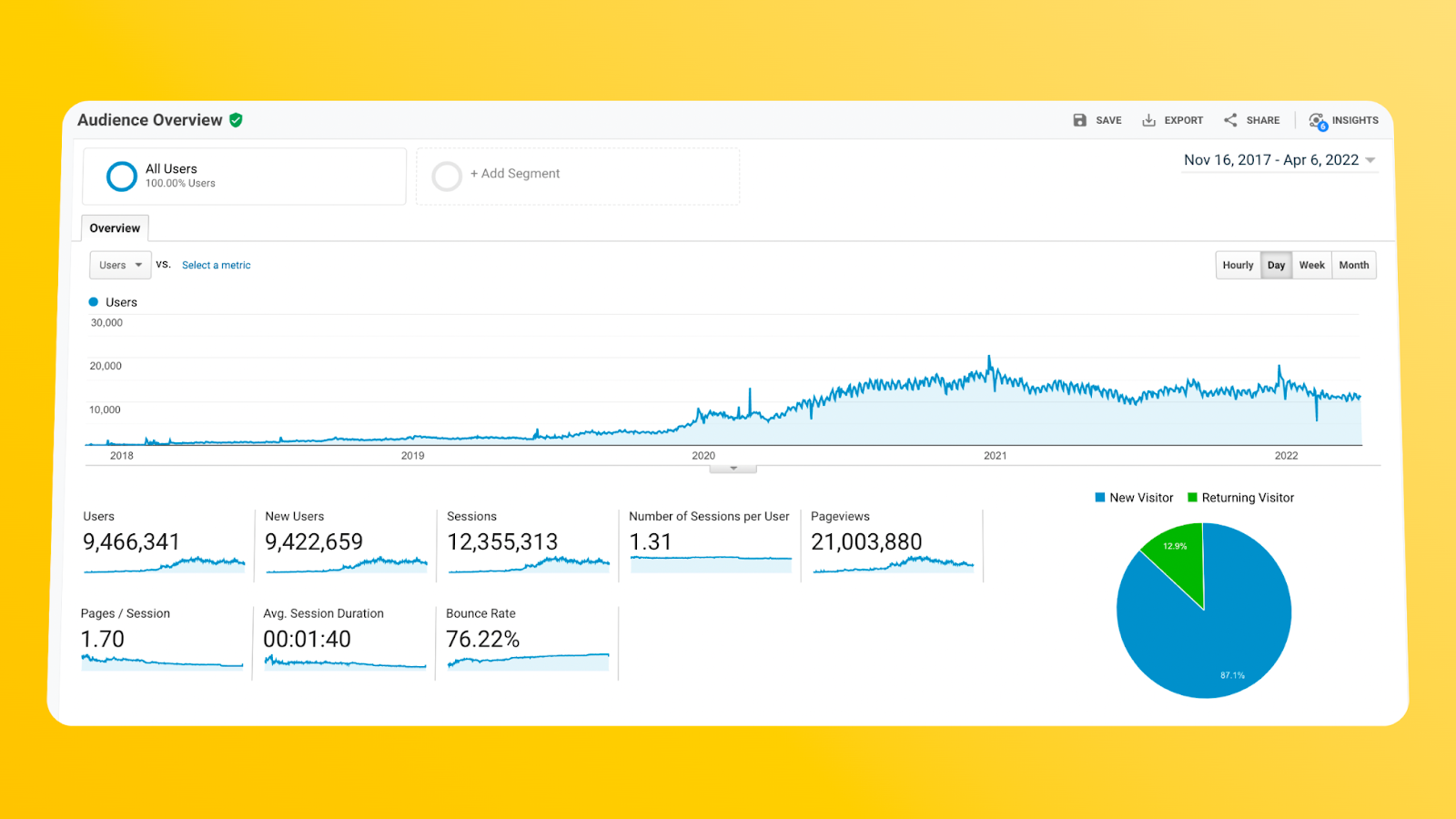Switch chart granularity to Month

pos(1354,265)
